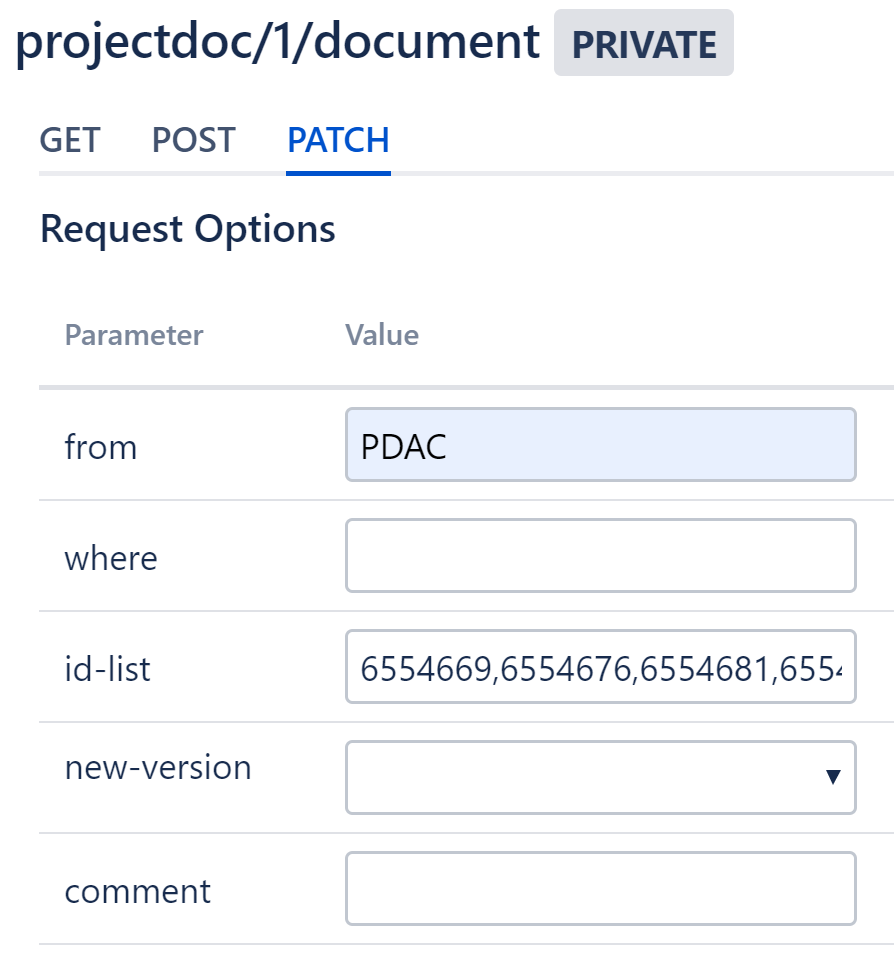Click the id-list parameter label
Image resolution: width=894 pixels, height=971 pixels.
click(108, 668)
